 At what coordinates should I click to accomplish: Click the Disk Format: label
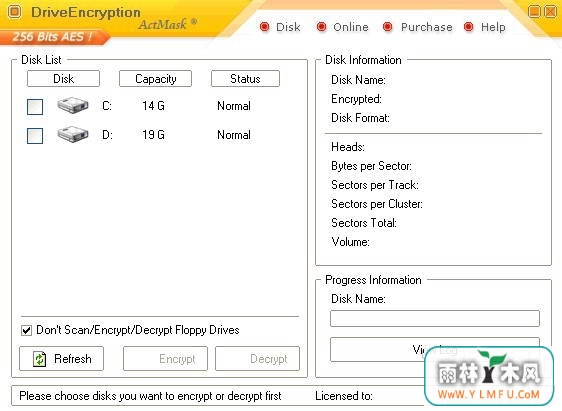[x=360, y=118]
